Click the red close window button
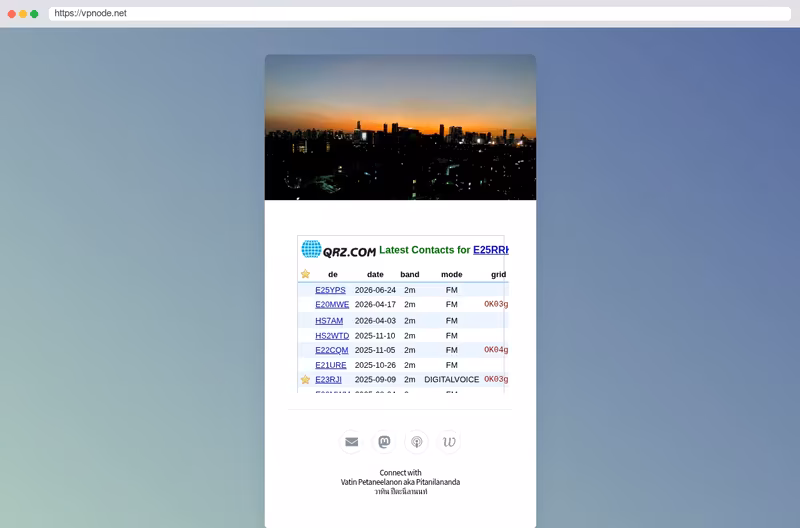800x528 pixels. 12,14
